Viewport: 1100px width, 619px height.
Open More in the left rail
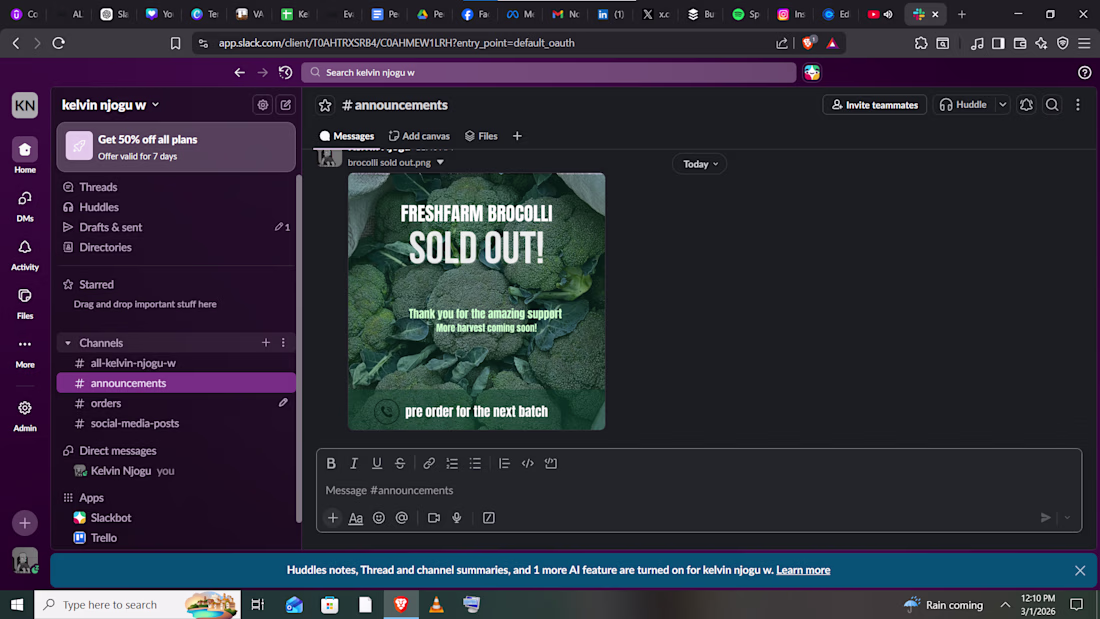[x=25, y=352]
